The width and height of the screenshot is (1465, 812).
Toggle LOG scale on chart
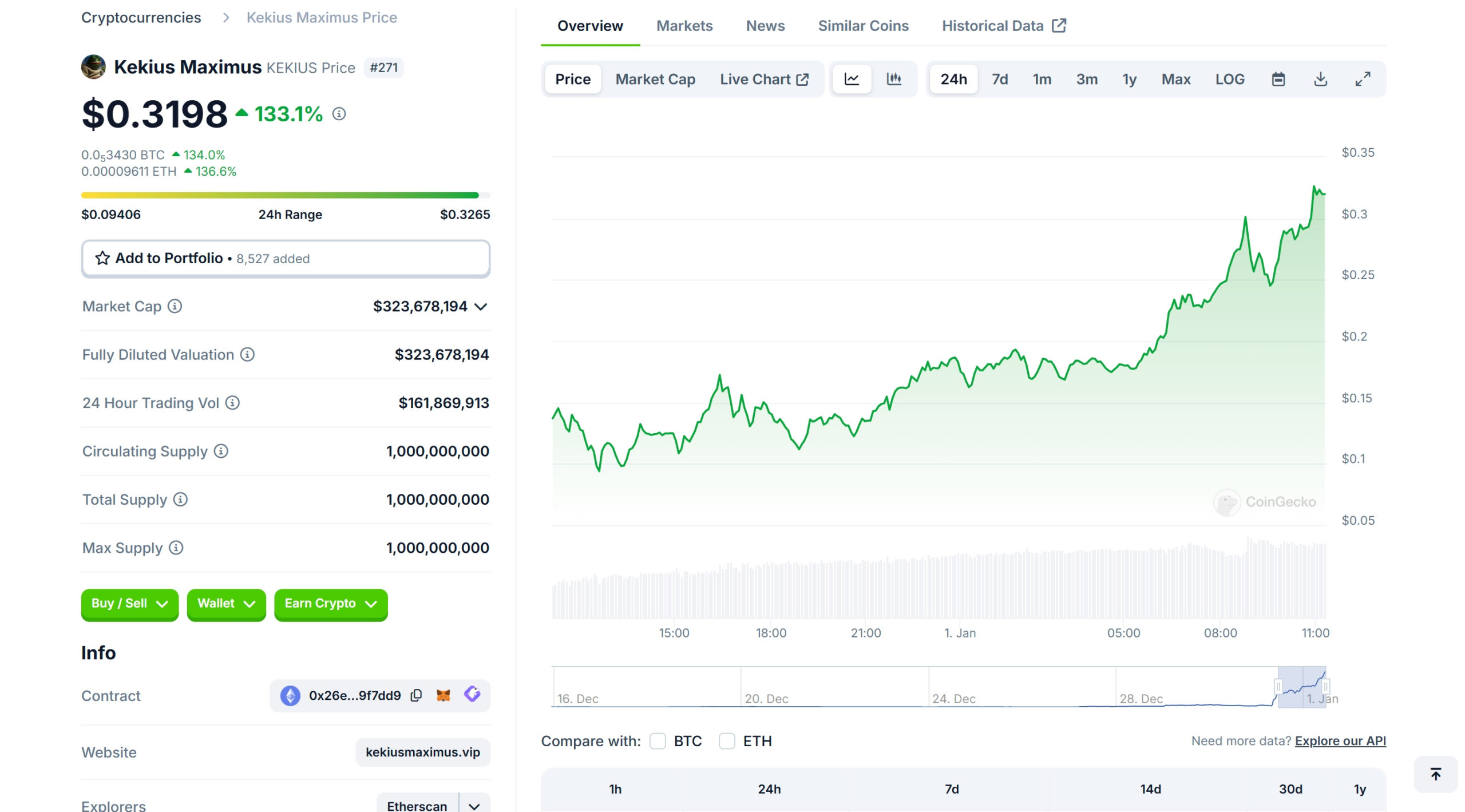click(x=1230, y=79)
